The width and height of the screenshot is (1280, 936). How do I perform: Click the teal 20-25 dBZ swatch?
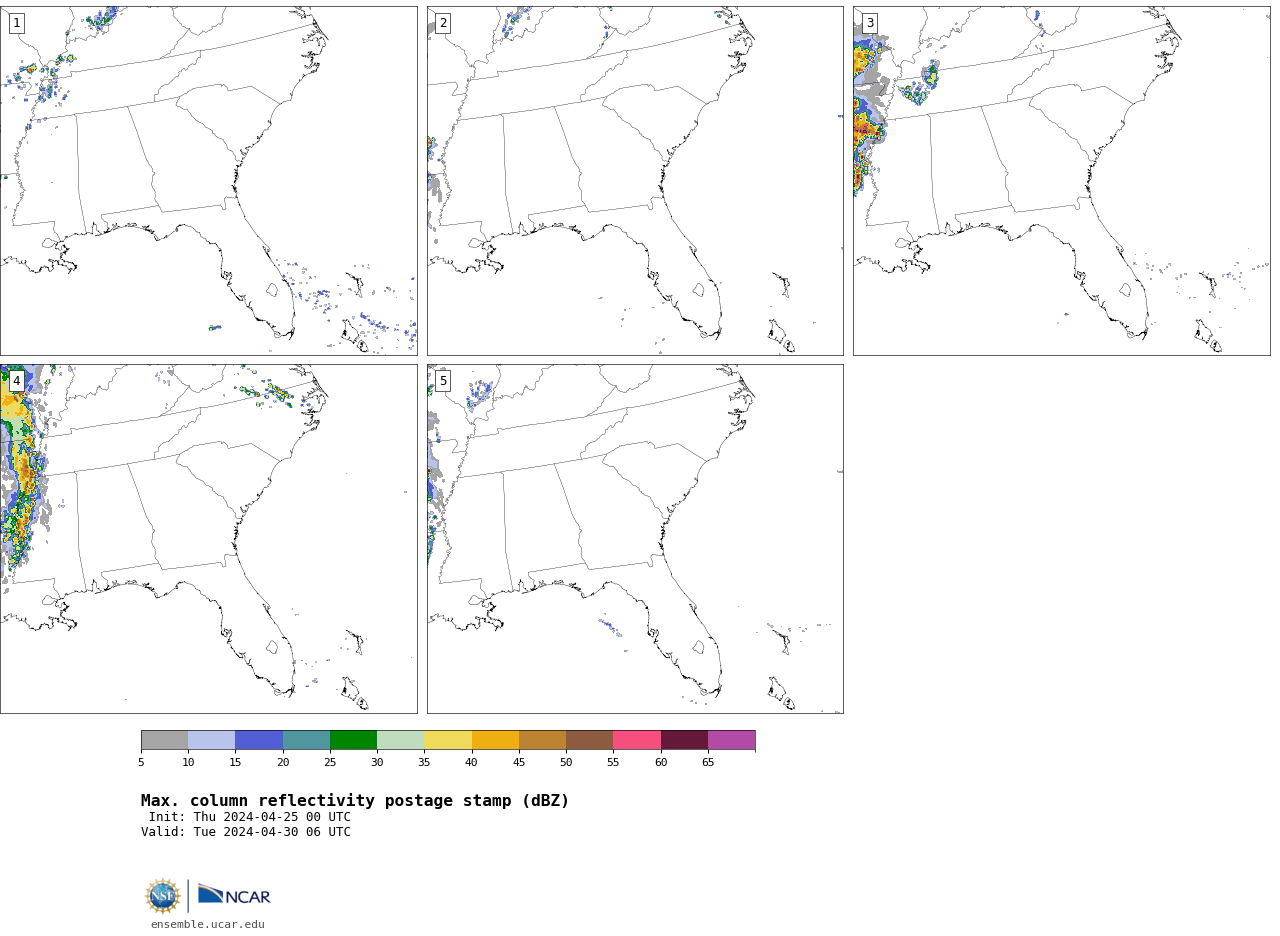[306, 740]
